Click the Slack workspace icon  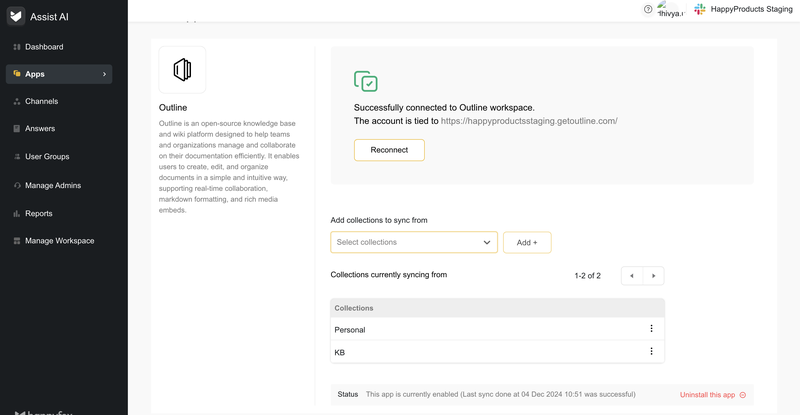(x=700, y=9)
